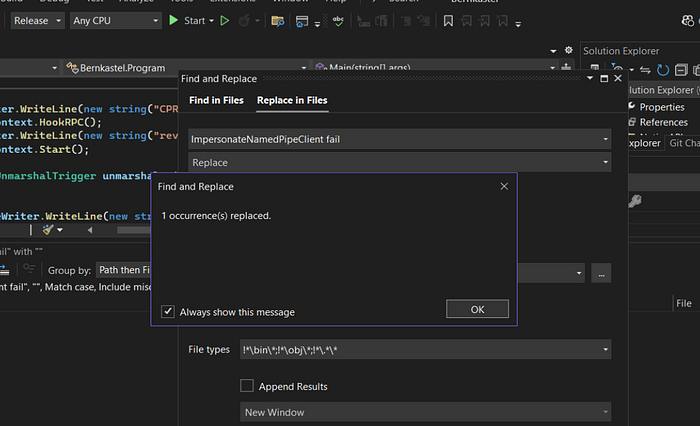
Task: Click the Start debugging button label
Action: pyautogui.click(x=194, y=21)
